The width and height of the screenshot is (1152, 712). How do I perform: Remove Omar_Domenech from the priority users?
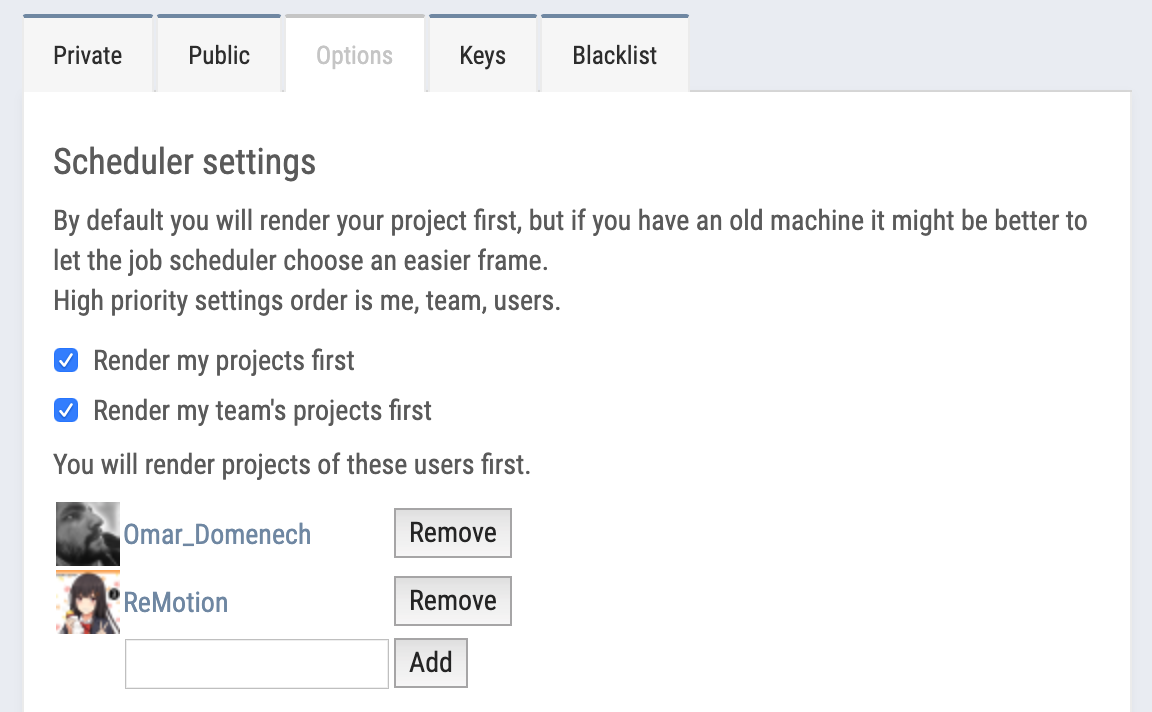[x=453, y=533]
